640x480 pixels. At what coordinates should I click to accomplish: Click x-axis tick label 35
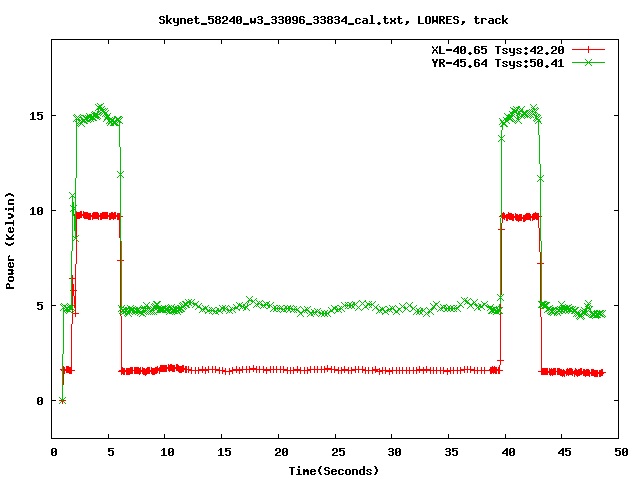451,452
